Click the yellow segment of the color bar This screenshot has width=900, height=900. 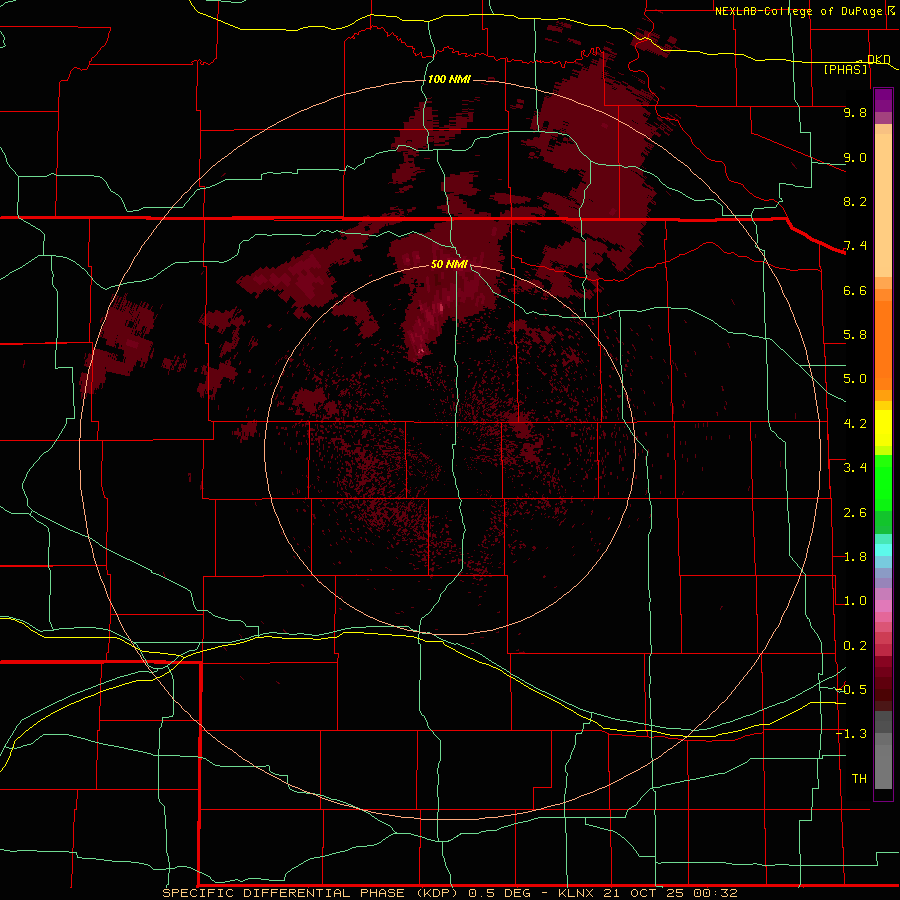pos(883,428)
